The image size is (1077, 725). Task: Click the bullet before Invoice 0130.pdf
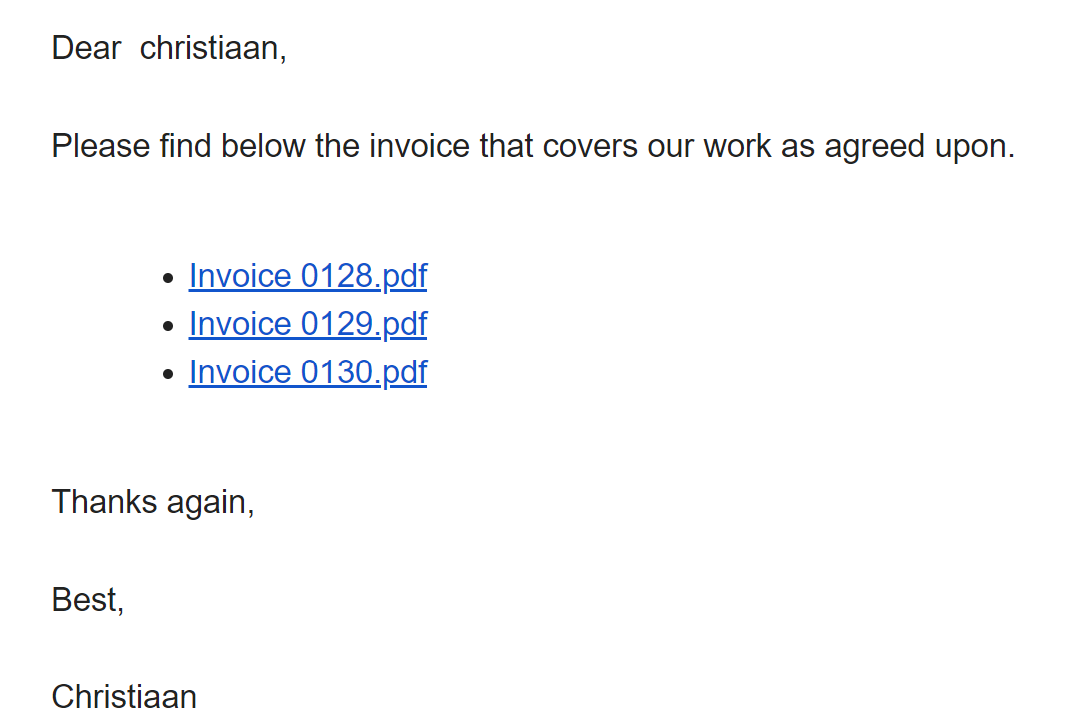[169, 374]
